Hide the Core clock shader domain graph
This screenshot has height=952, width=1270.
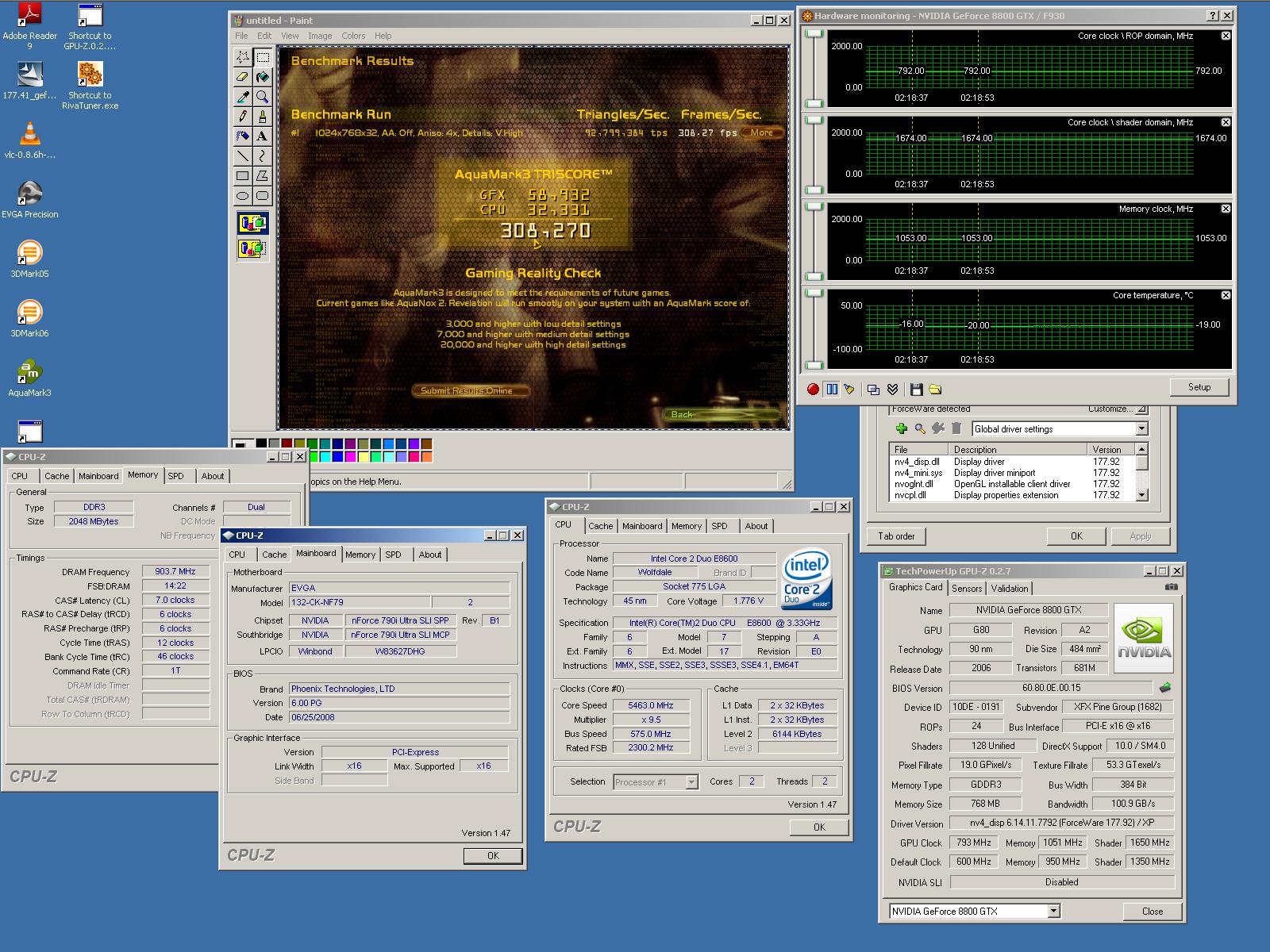coord(1226,122)
